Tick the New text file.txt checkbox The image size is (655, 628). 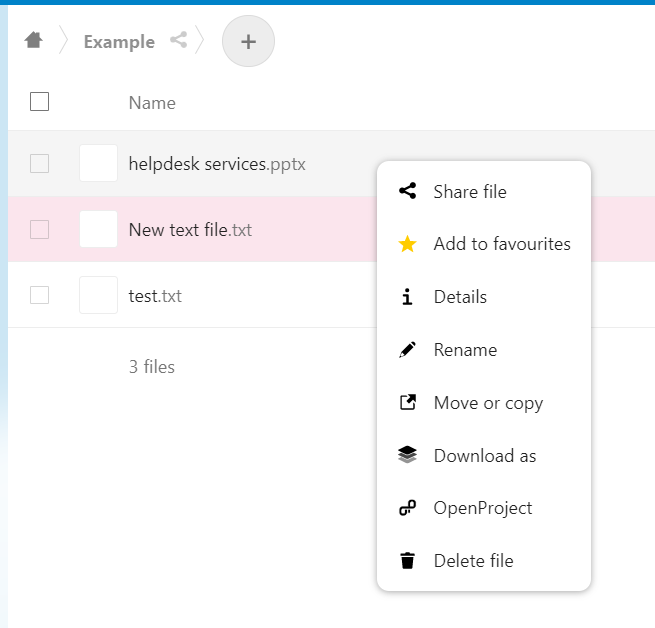click(39, 229)
